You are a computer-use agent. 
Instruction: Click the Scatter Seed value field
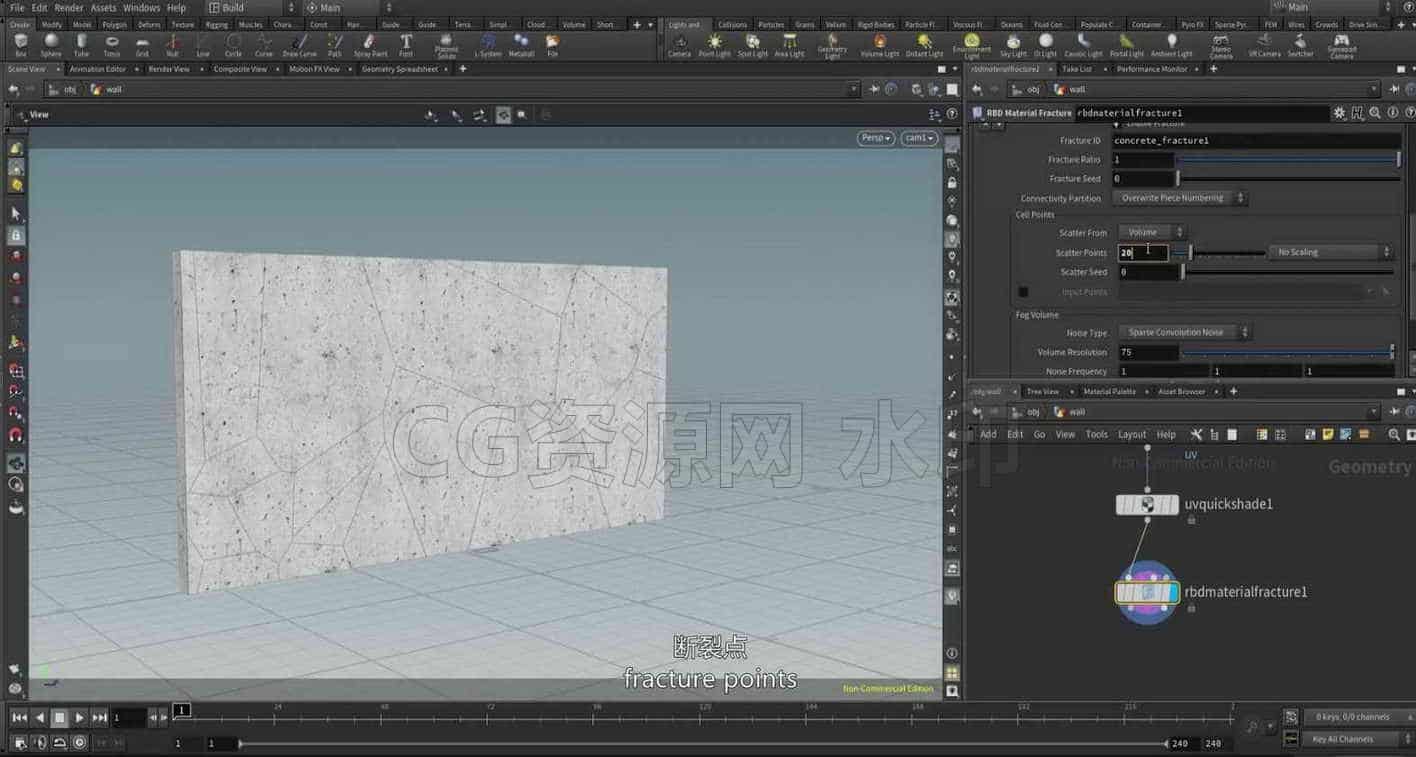(1148, 272)
